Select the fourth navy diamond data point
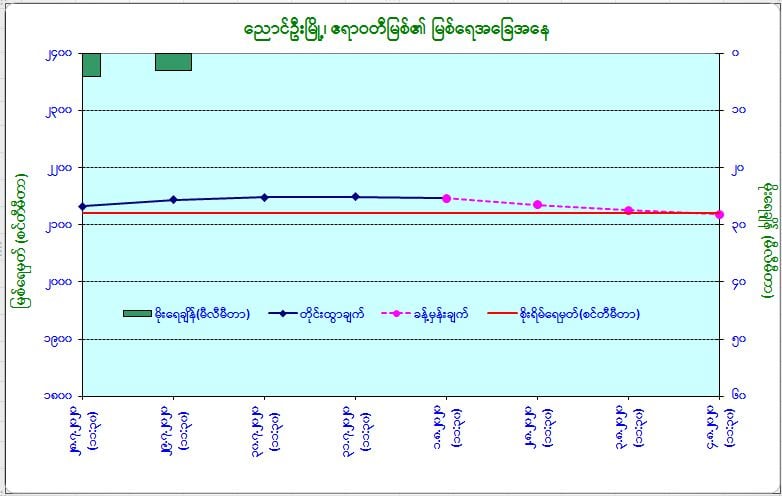The image size is (782, 496). (355, 197)
